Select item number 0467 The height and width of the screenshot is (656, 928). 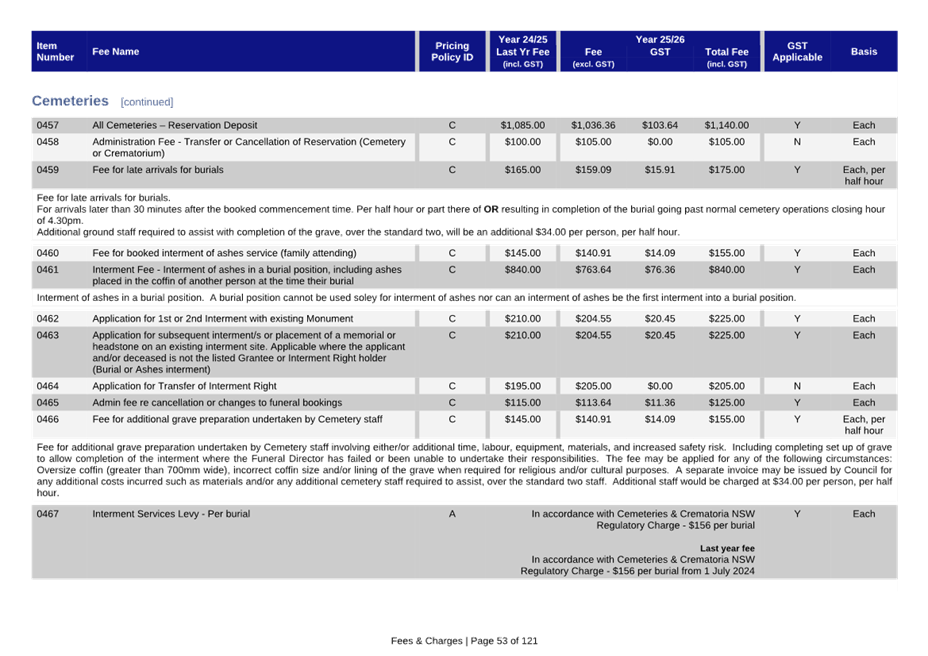click(x=47, y=514)
